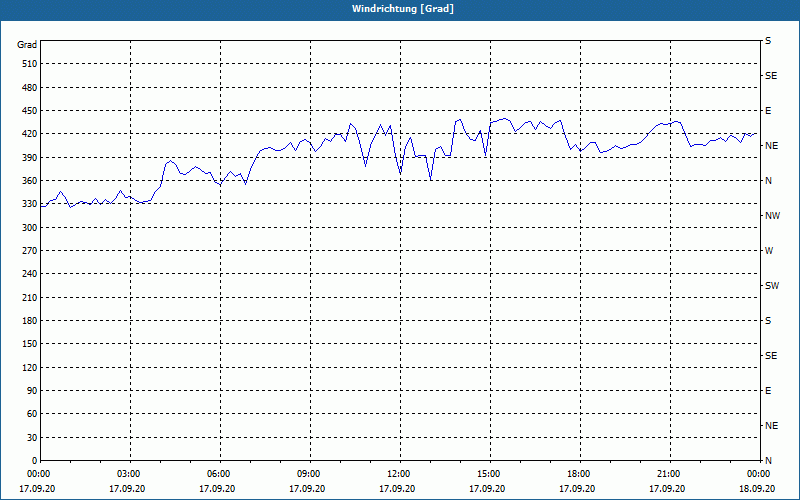
Task: Click the 21:00 time label
Action: 668,474
